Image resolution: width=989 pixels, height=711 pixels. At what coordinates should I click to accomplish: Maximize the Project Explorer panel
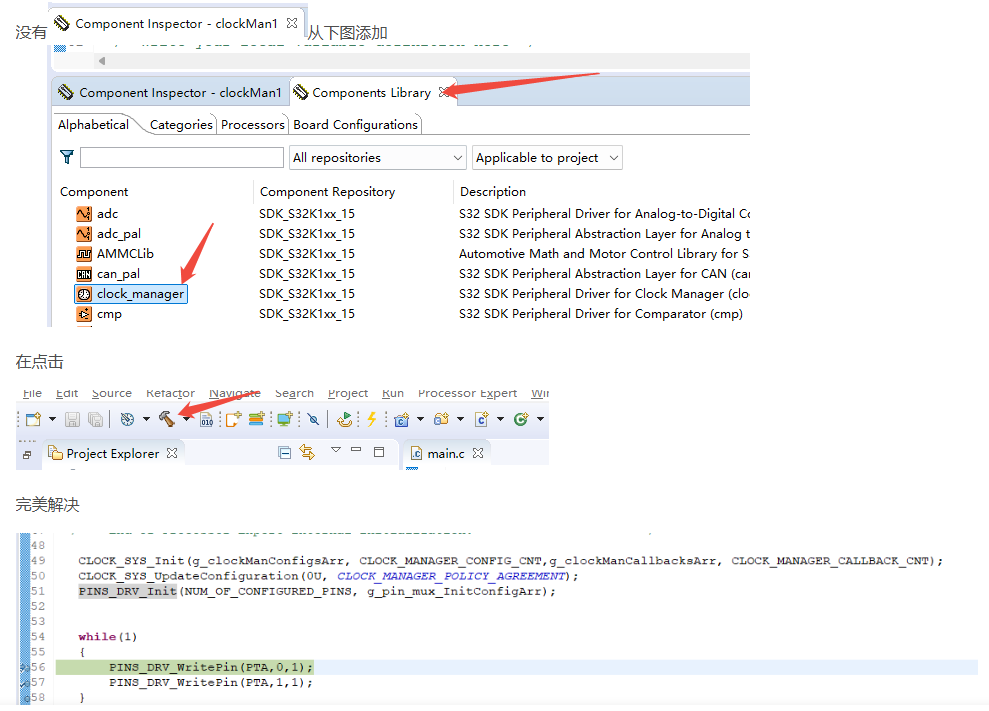379,452
